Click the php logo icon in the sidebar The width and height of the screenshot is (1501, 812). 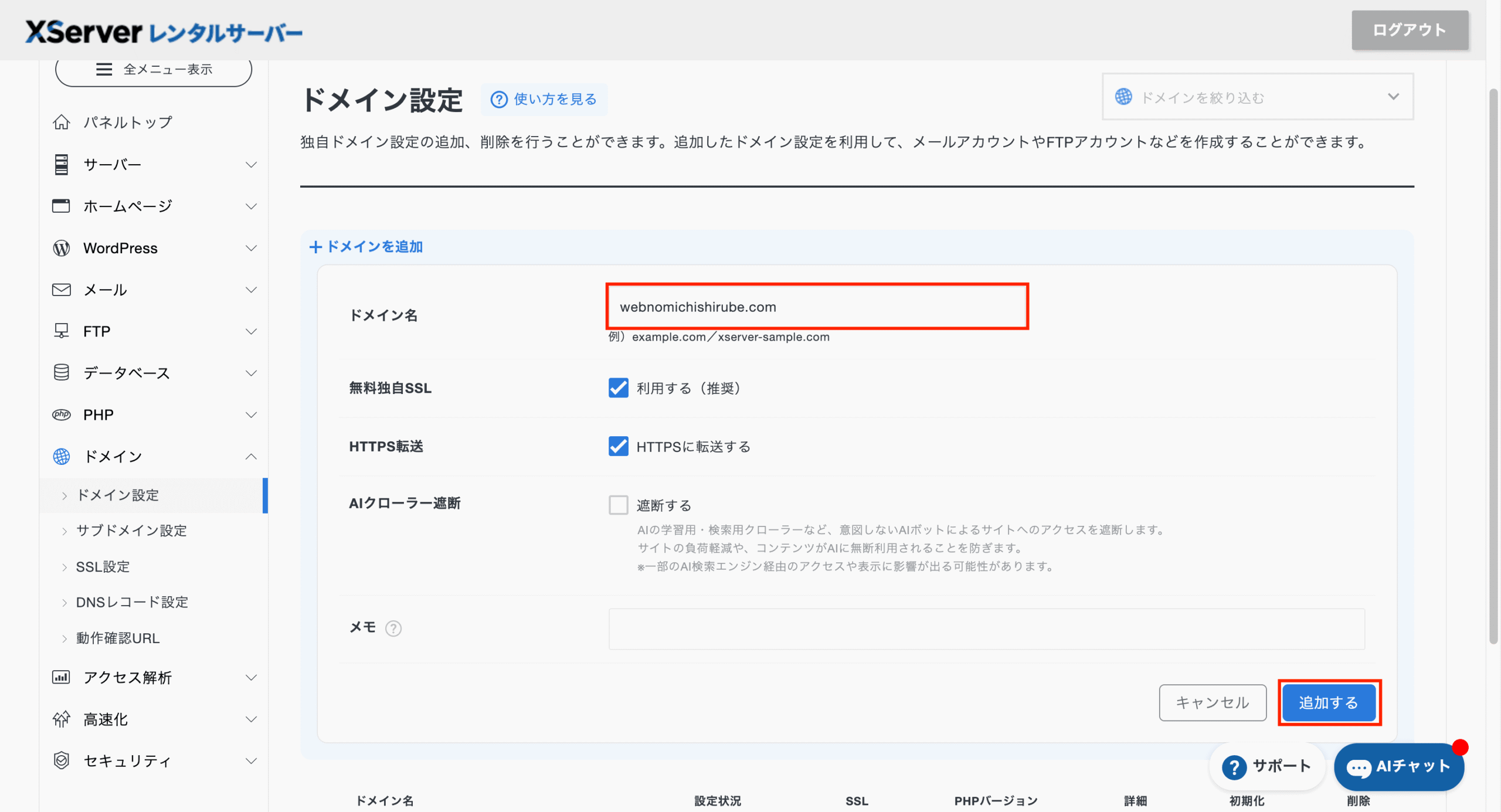[62, 415]
